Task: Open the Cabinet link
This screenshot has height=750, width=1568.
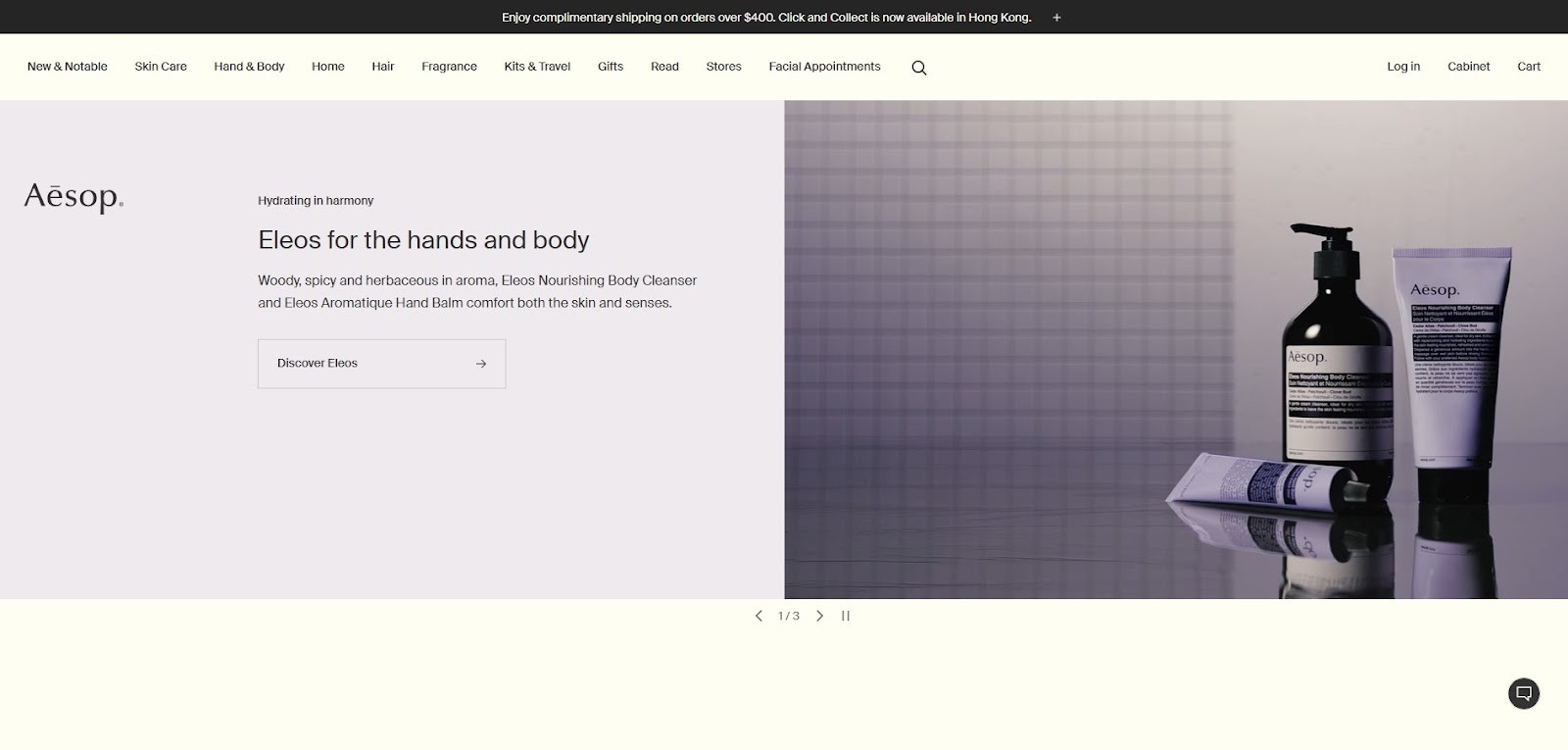Action: (1468, 67)
